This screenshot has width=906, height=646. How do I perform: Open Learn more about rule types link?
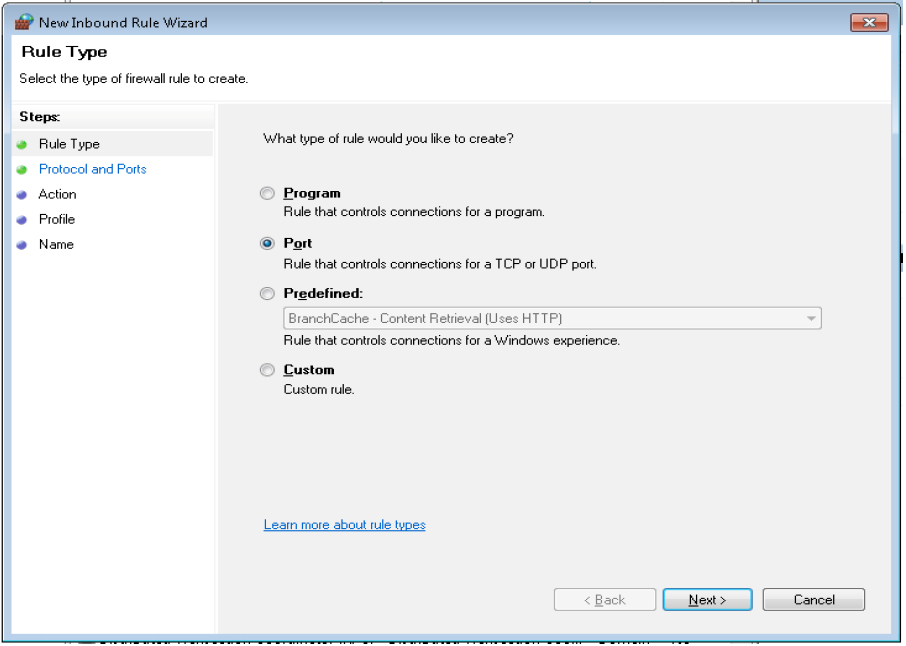(x=344, y=525)
